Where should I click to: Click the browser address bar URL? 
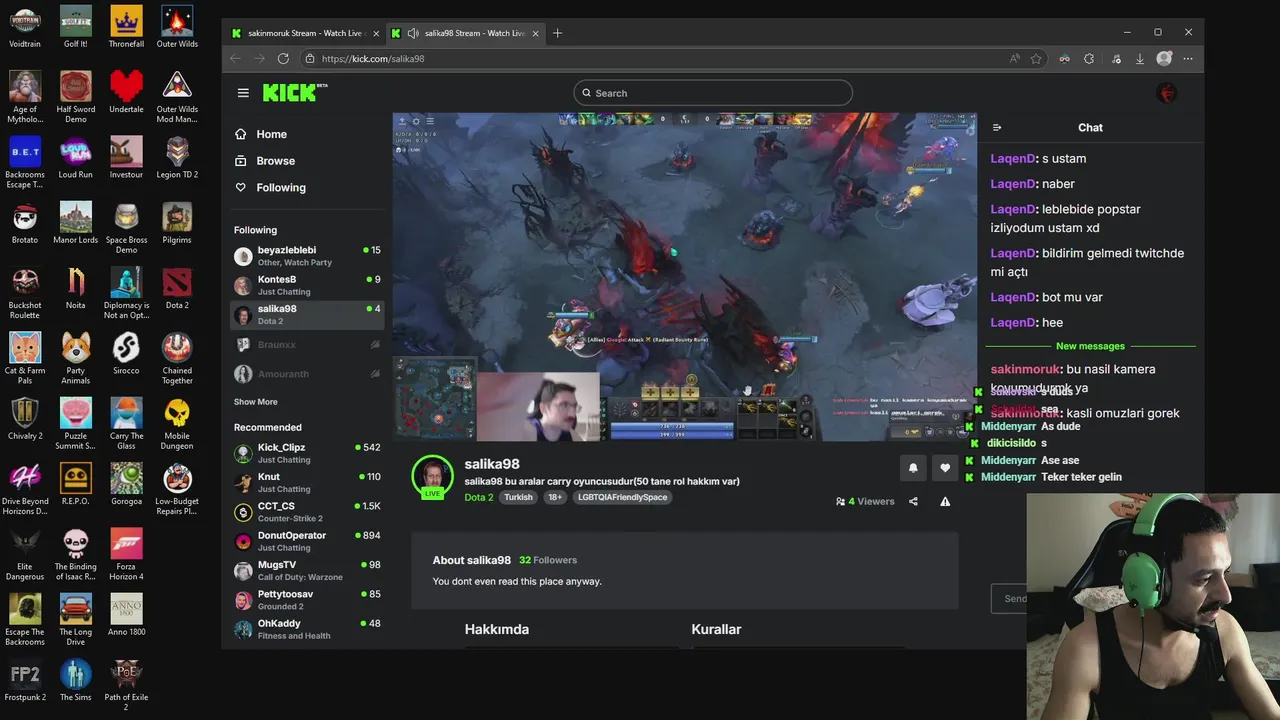click(373, 59)
